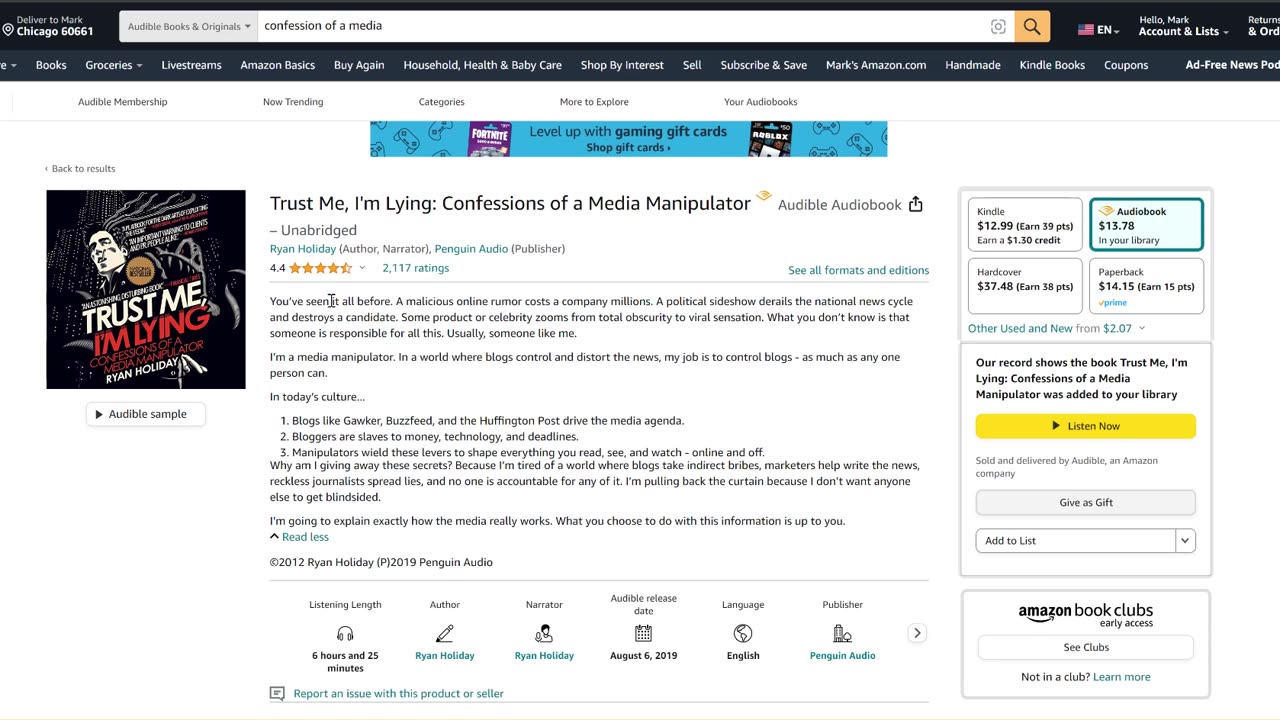1280x720 pixels.
Task: Open the Categories tab
Action: coord(442,102)
